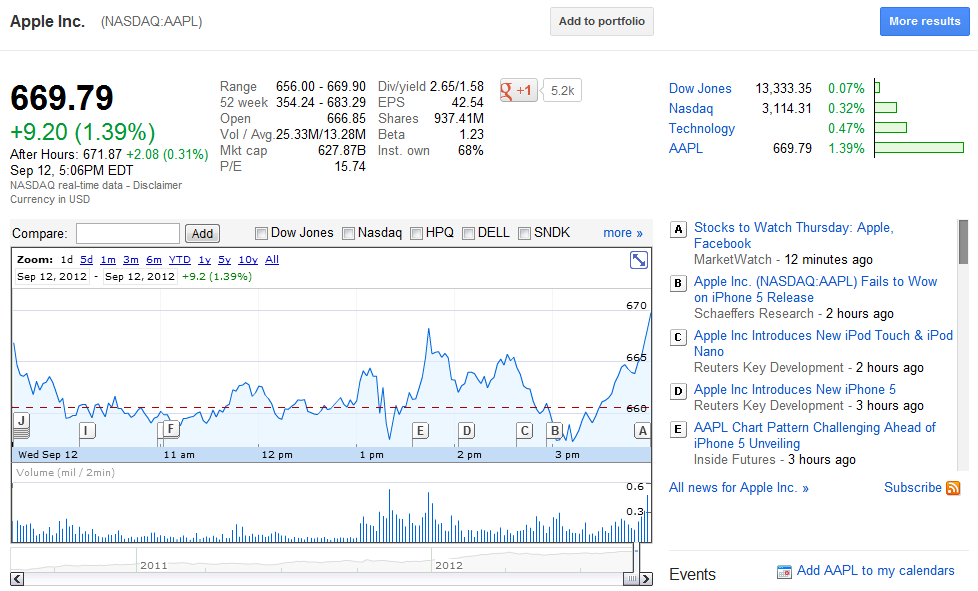Click the C badge in news list
Image resolution: width=978 pixels, height=591 pixels.
[x=678, y=337]
